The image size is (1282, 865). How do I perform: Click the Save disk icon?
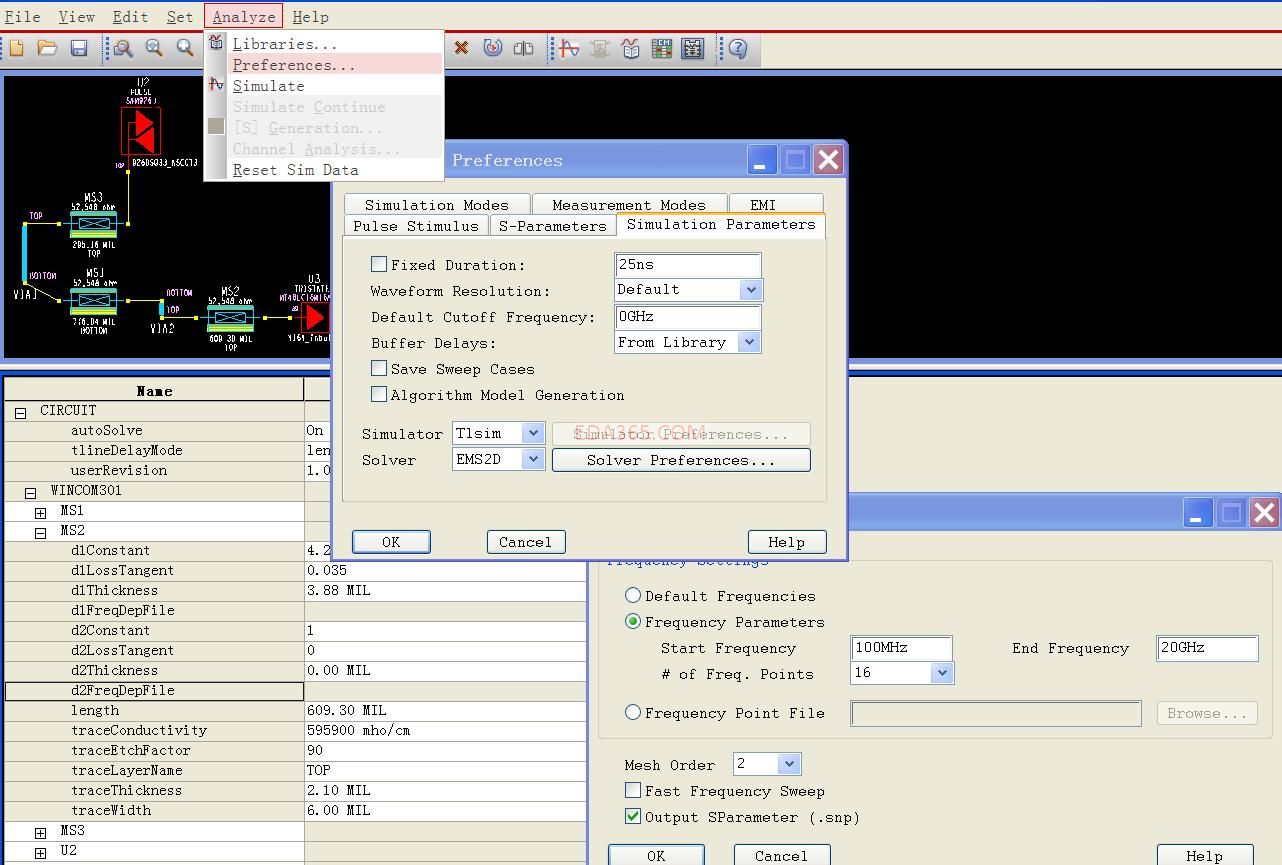(79, 48)
